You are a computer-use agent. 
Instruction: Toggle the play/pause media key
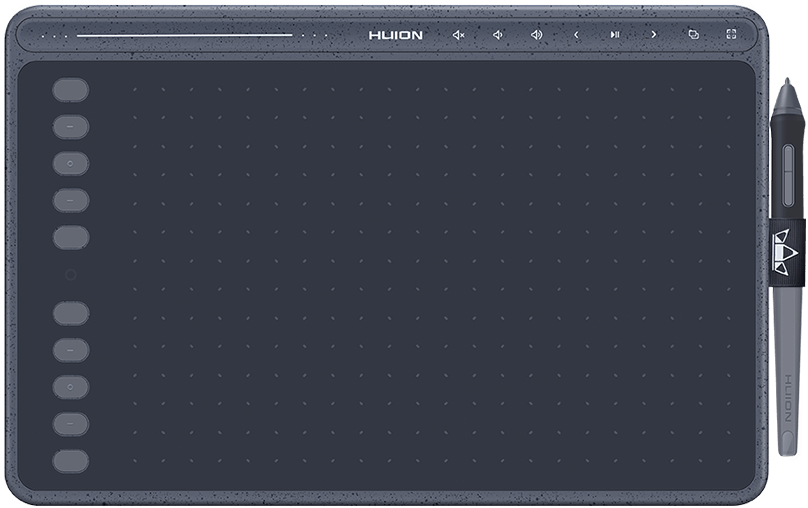click(x=615, y=35)
